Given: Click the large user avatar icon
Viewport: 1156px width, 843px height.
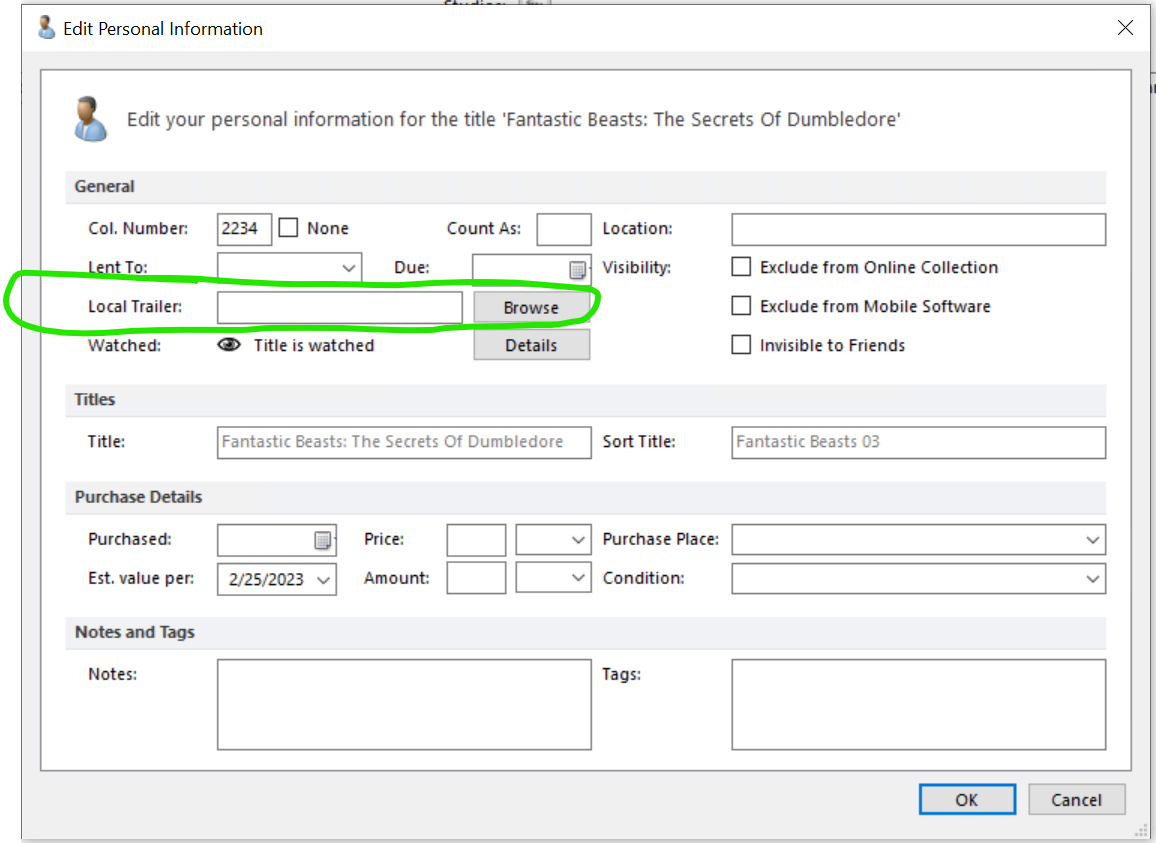Looking at the screenshot, I should pyautogui.click(x=91, y=119).
